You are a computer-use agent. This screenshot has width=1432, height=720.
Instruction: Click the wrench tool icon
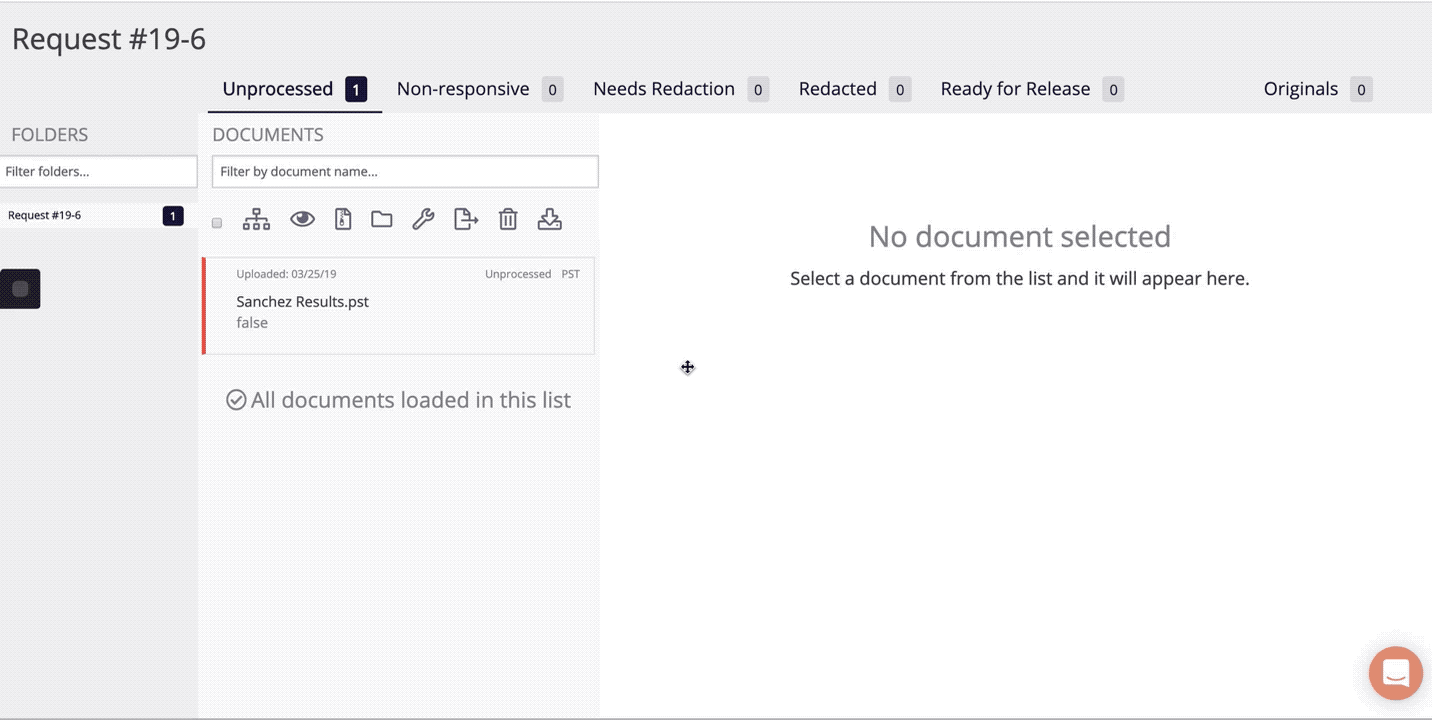pyautogui.click(x=423, y=220)
